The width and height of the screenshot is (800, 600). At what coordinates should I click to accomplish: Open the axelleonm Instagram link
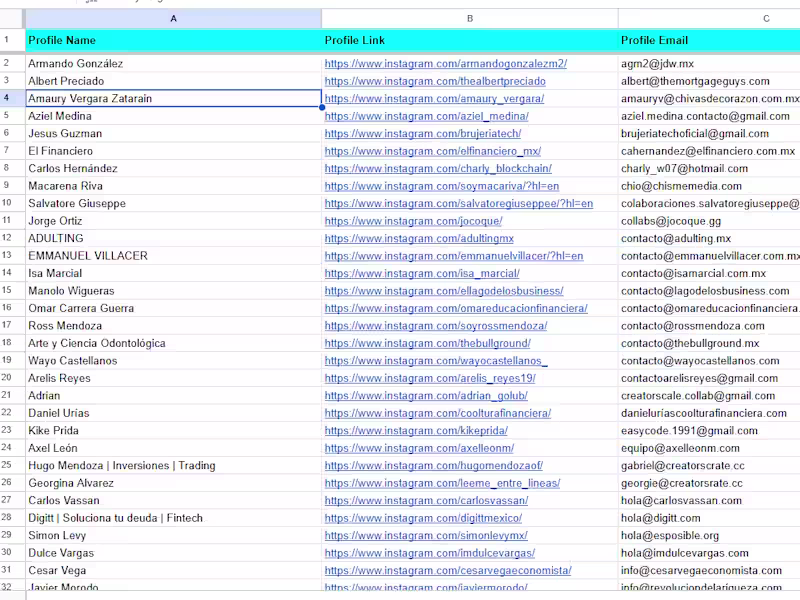coord(419,448)
